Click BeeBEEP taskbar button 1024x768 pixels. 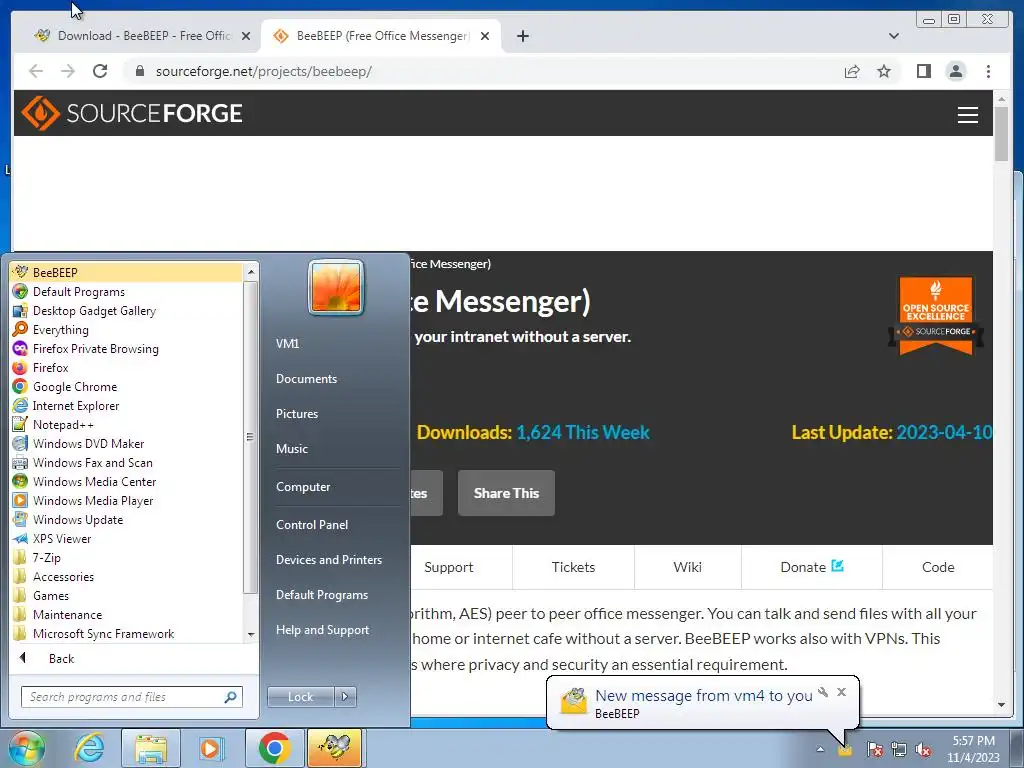tap(334, 748)
